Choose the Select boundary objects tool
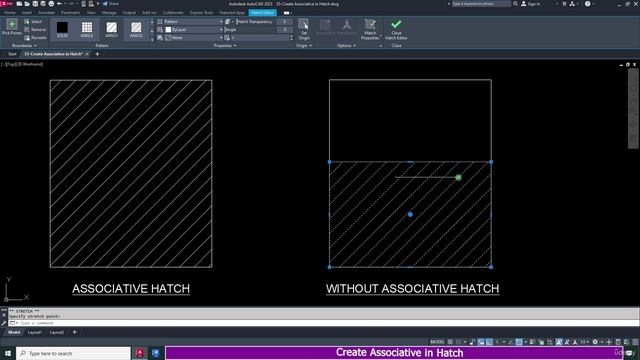640x360 pixels. point(33,22)
